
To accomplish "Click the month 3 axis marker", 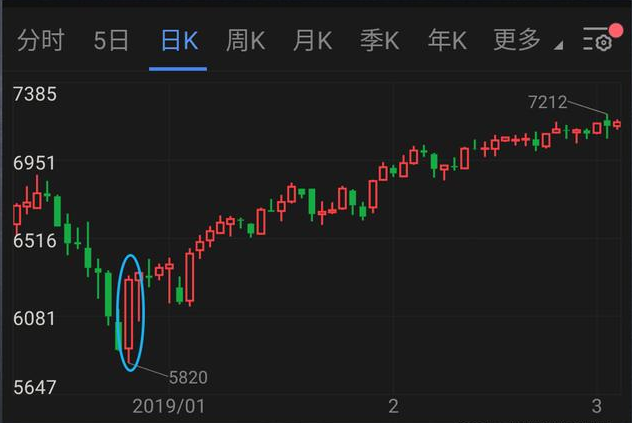I will (x=597, y=406).
